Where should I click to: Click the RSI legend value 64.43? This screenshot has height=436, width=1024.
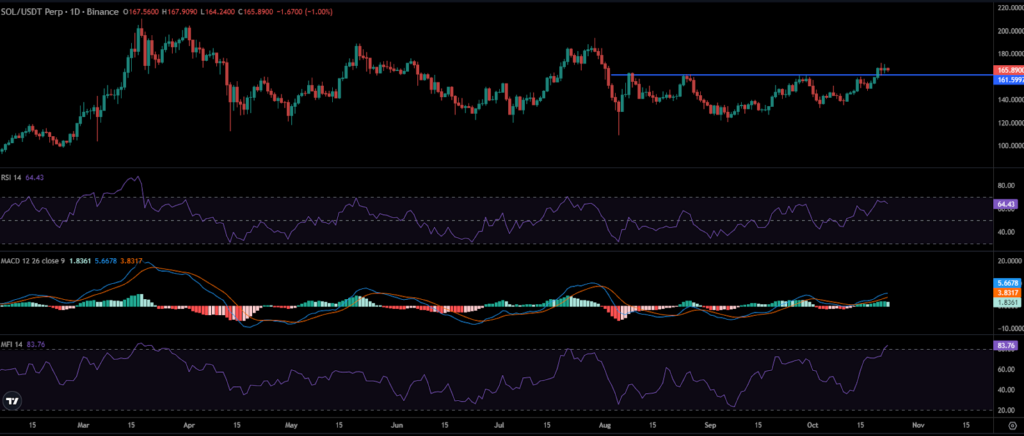tap(34, 177)
